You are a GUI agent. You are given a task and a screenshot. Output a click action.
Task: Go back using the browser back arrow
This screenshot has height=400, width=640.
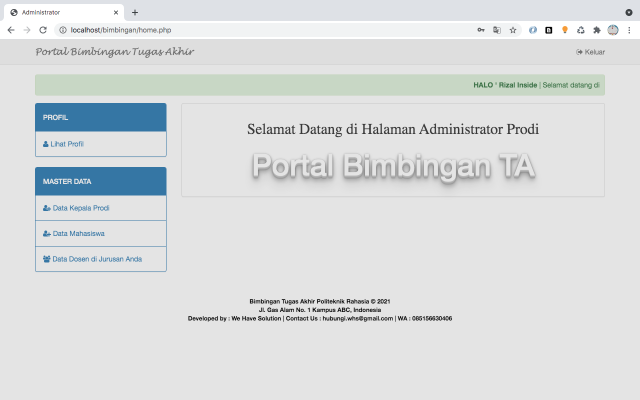coord(11,30)
